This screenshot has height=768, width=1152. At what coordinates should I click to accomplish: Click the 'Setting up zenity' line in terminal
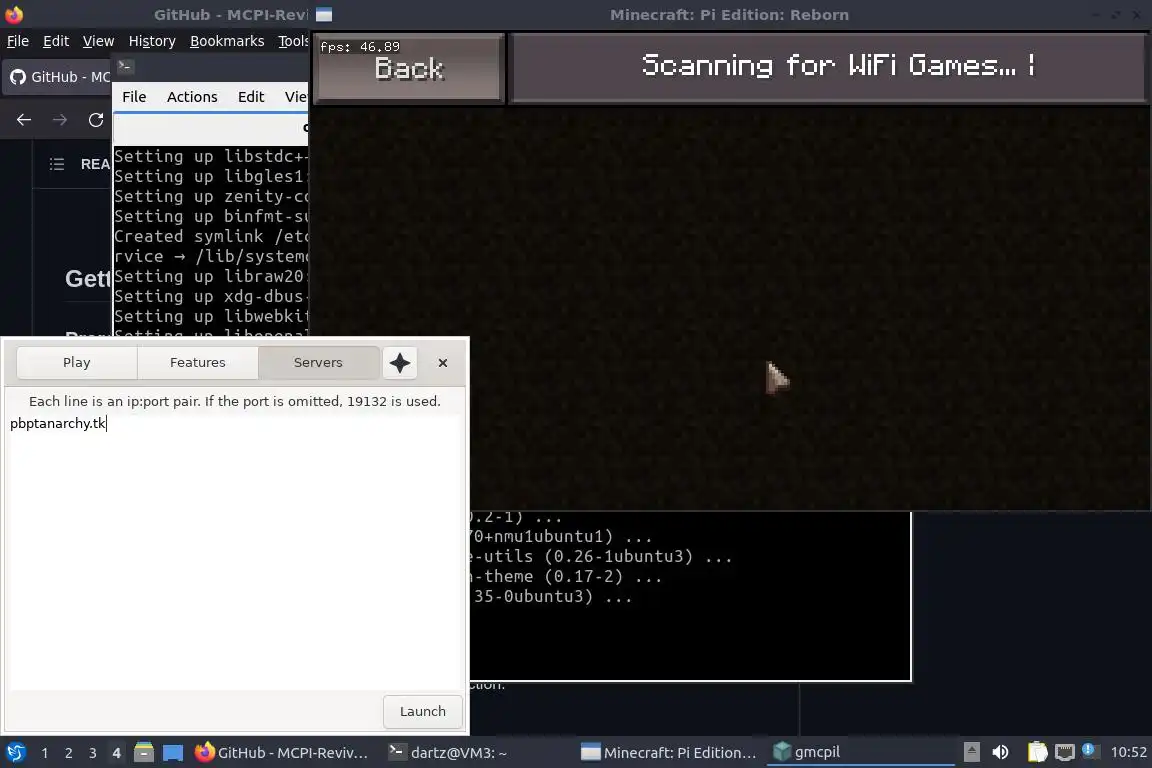point(211,196)
